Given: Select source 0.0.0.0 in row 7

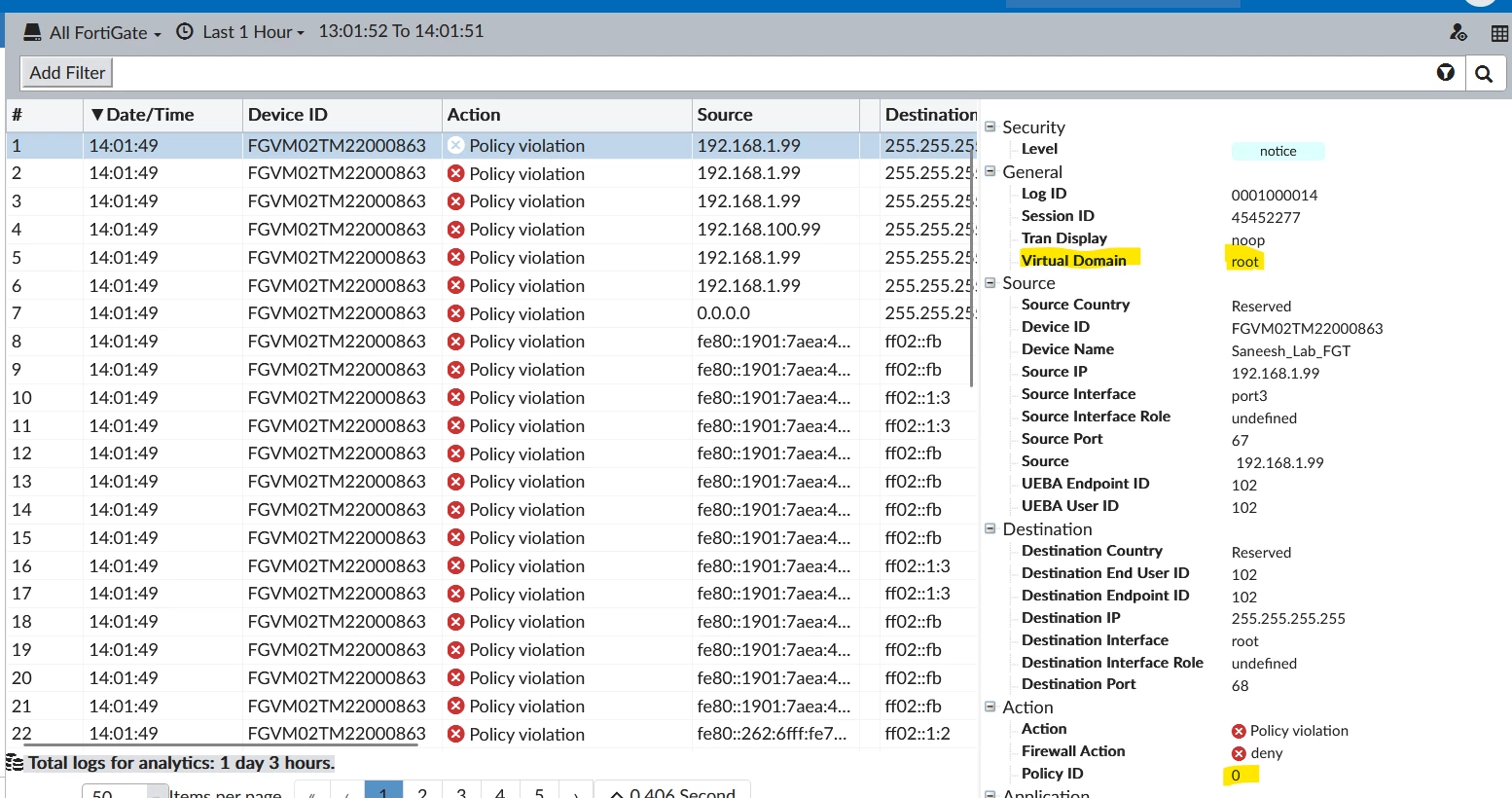Looking at the screenshot, I should 724,313.
